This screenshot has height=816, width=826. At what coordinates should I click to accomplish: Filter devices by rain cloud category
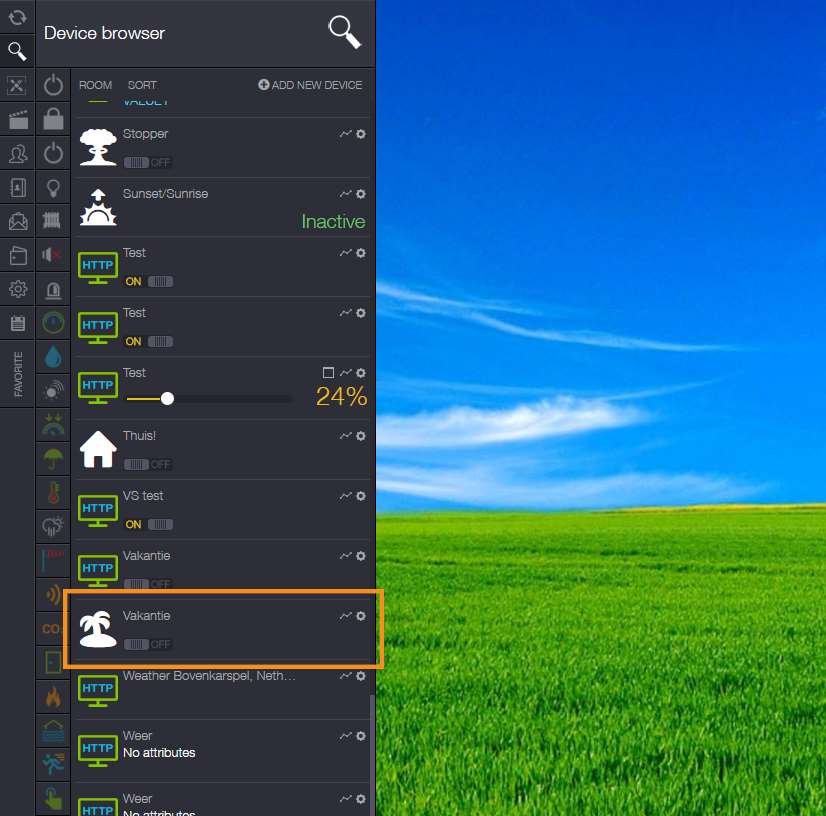click(53, 526)
